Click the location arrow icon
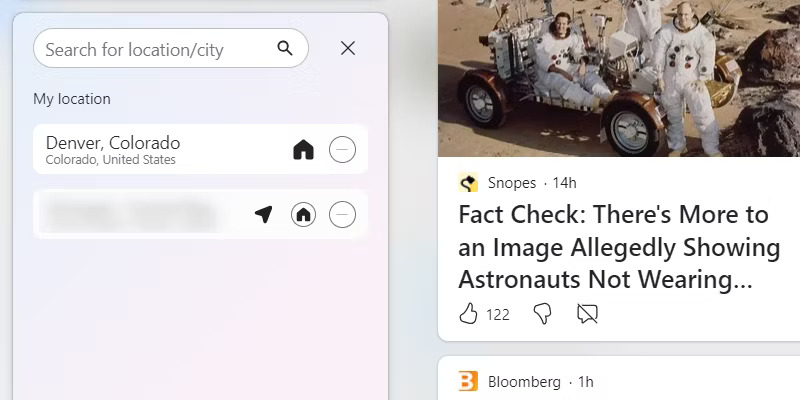800x400 pixels. tap(263, 214)
